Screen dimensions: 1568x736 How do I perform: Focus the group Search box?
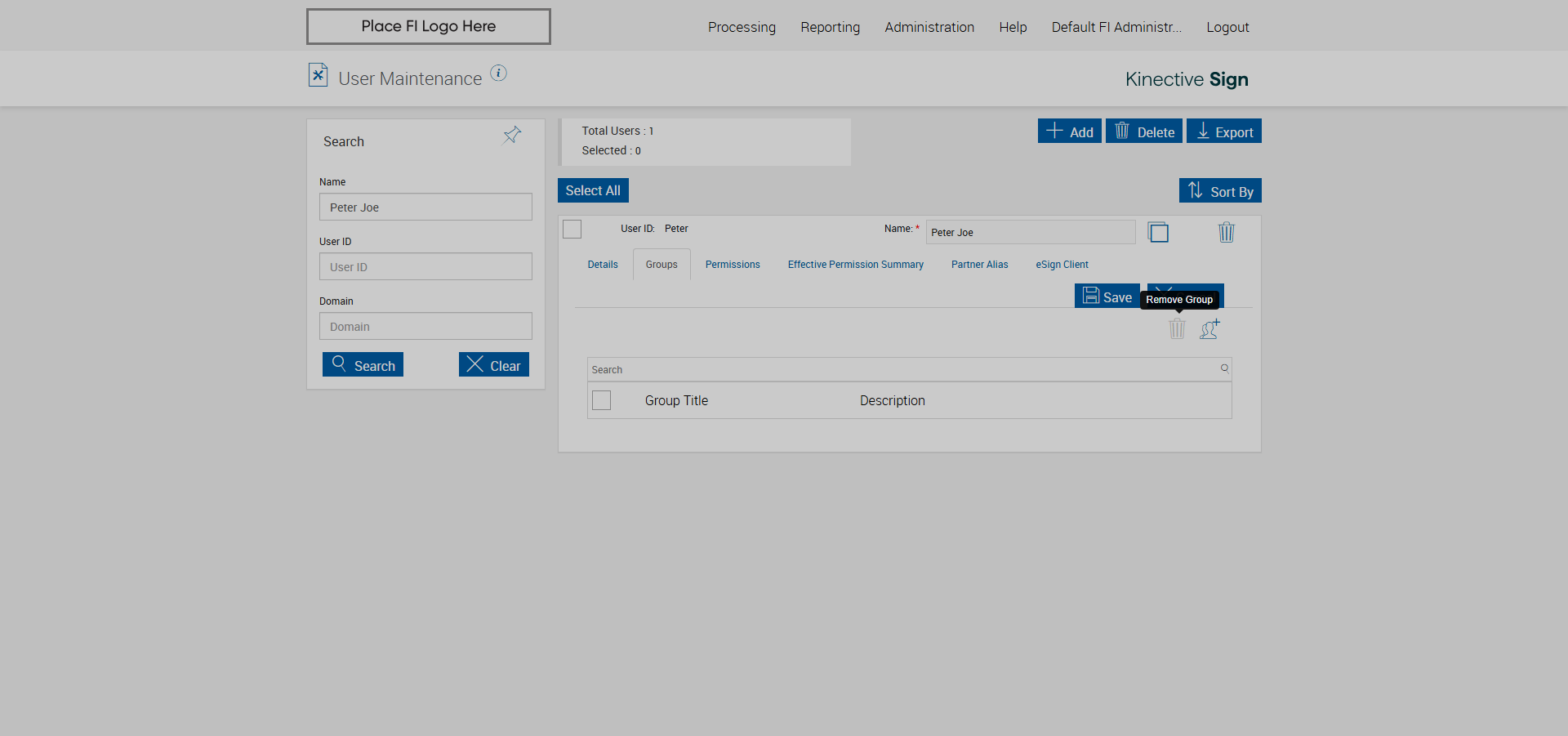909,369
